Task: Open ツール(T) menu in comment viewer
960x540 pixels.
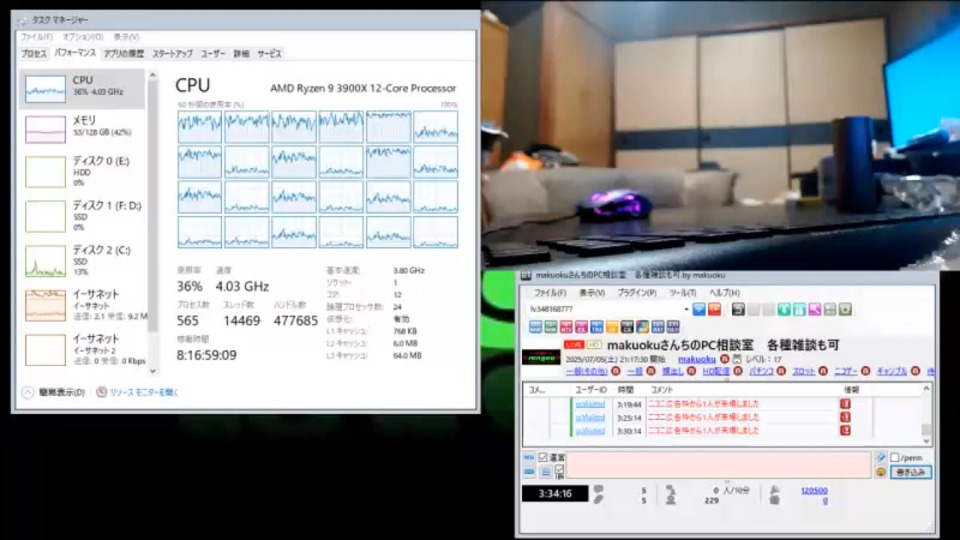Action: point(683,293)
